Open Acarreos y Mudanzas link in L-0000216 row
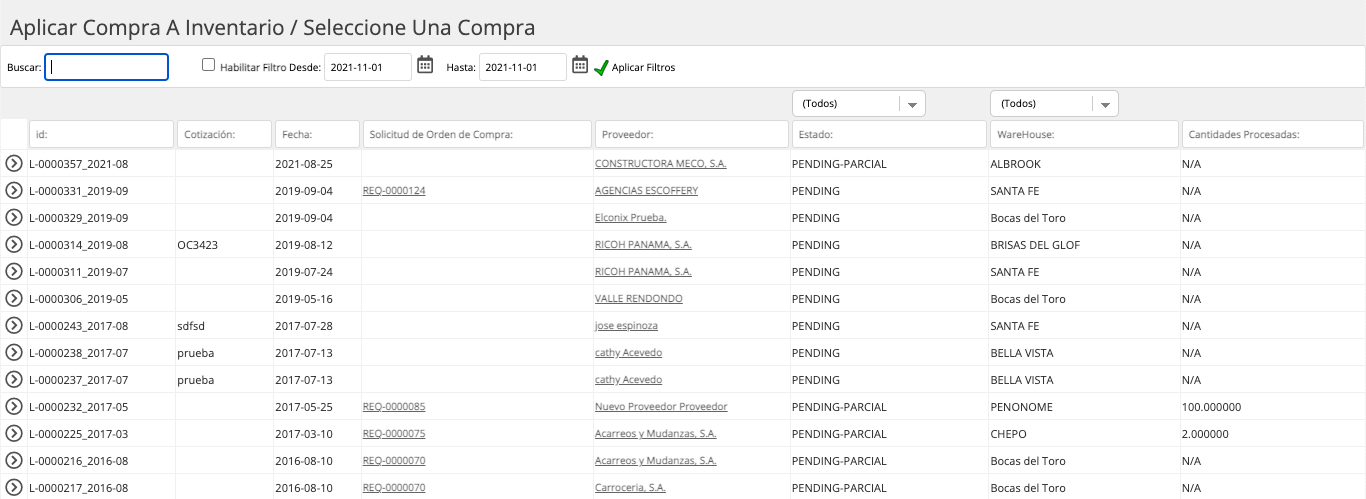The width and height of the screenshot is (1366, 499). coord(656,460)
